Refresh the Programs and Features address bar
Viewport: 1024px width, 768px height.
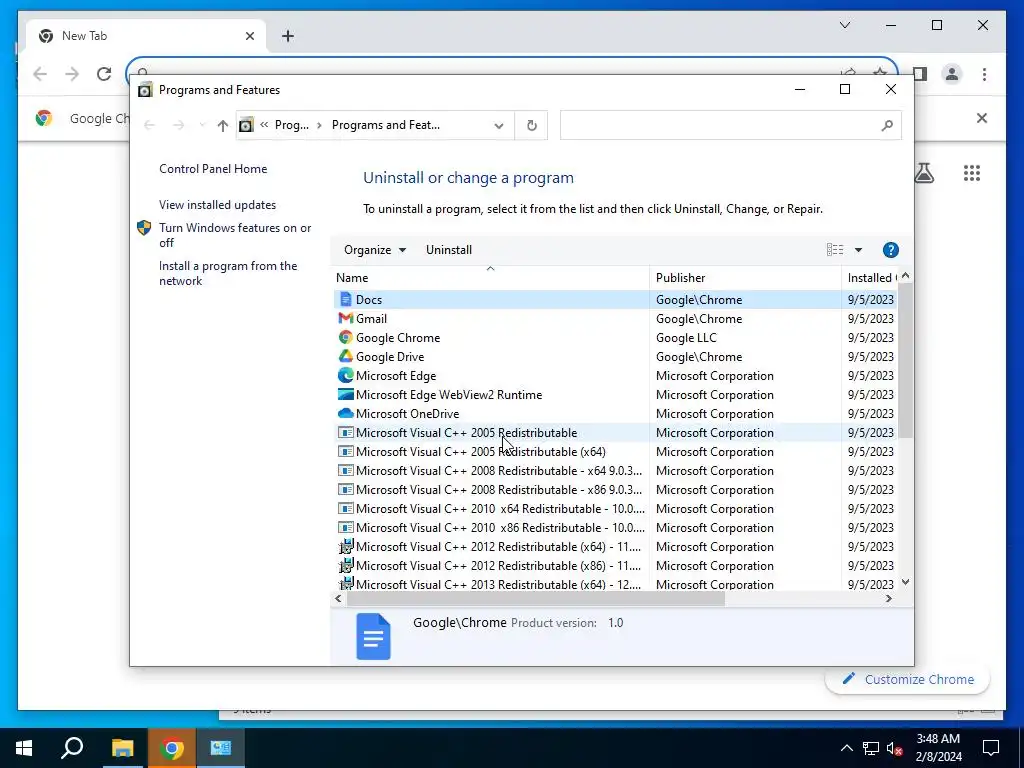[532, 125]
